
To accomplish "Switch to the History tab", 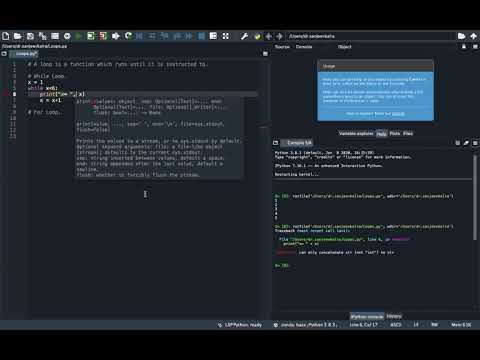I will click(394, 316).
